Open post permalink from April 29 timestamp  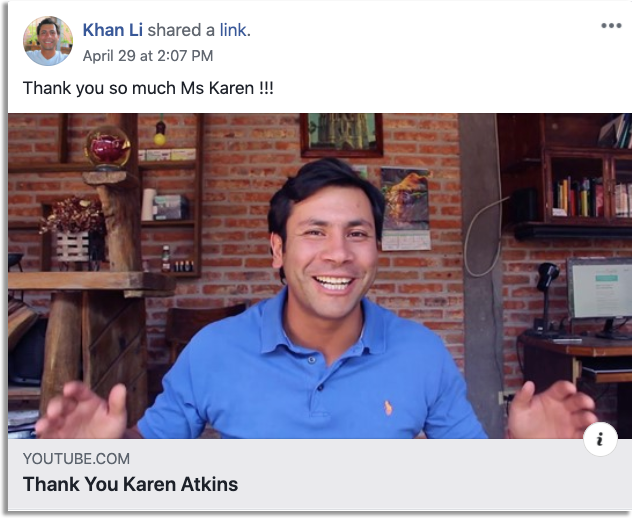[x=148, y=56]
